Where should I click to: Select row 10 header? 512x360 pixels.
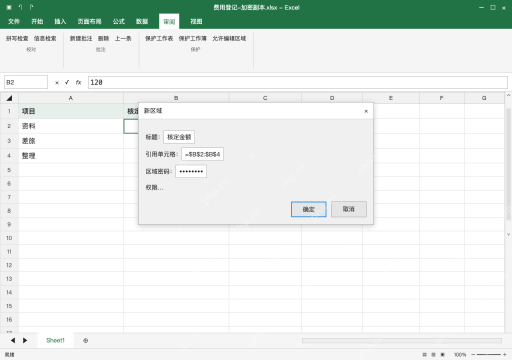pos(9,238)
